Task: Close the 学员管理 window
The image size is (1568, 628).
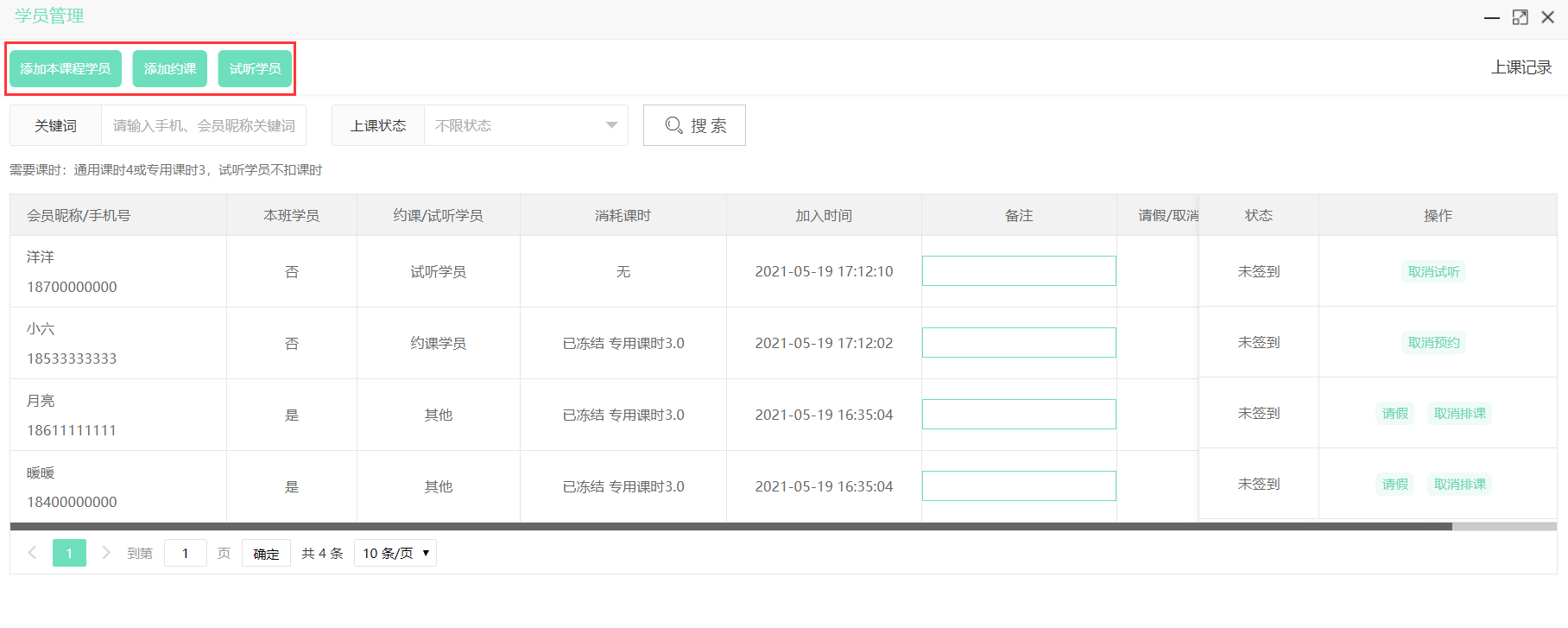Action: 1548,17
